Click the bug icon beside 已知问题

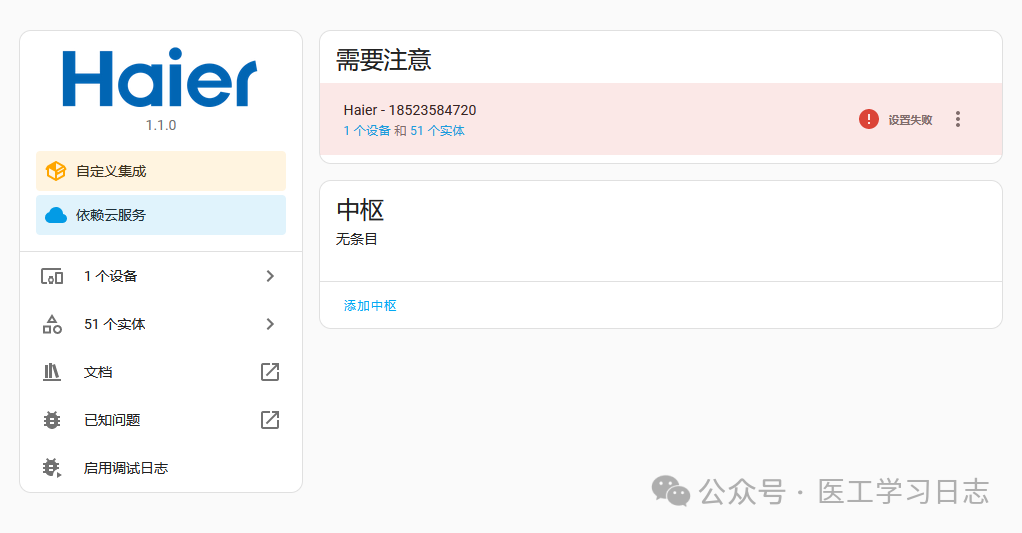tap(52, 420)
